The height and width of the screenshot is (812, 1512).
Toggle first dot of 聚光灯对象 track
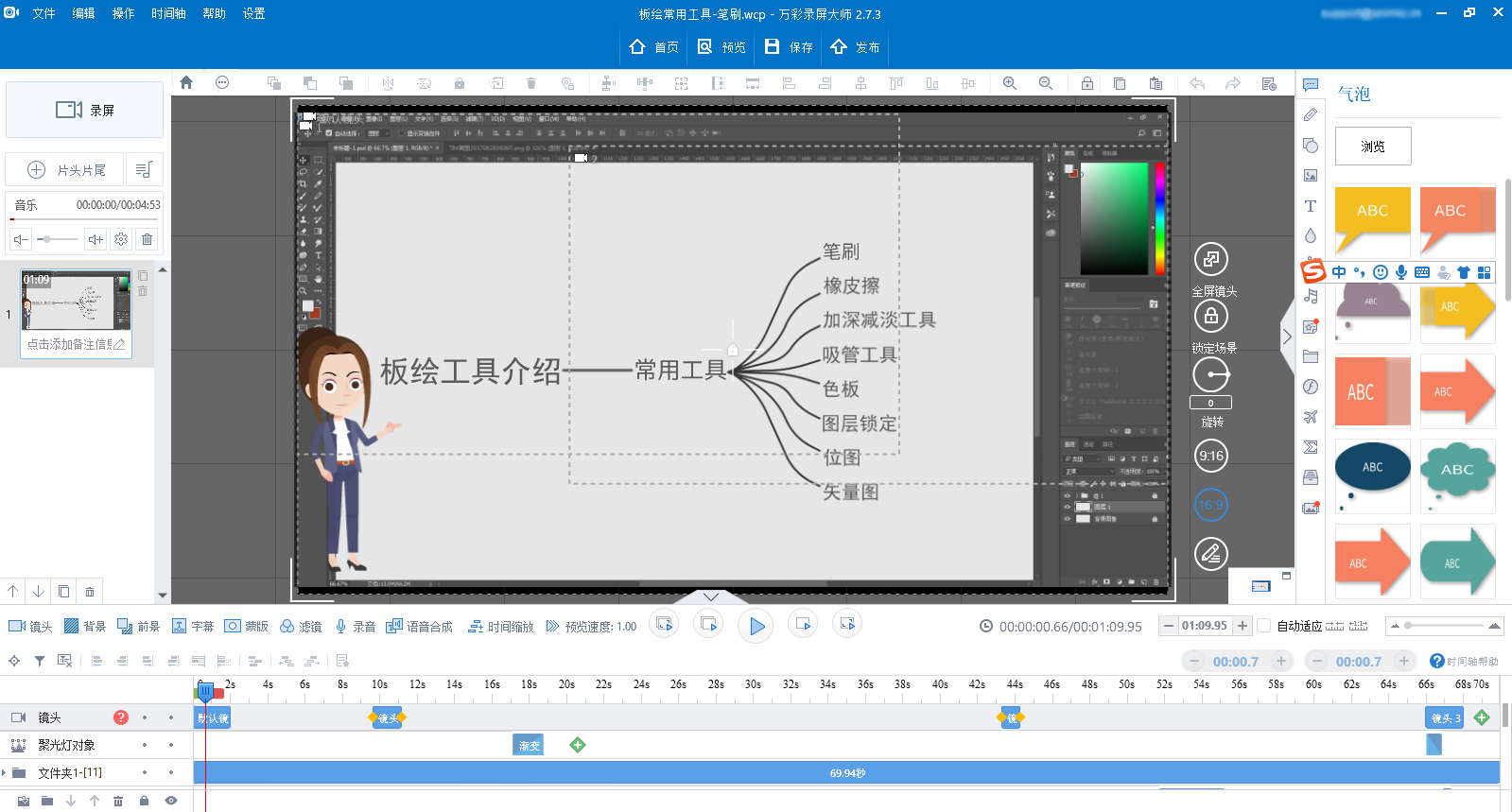click(x=145, y=745)
